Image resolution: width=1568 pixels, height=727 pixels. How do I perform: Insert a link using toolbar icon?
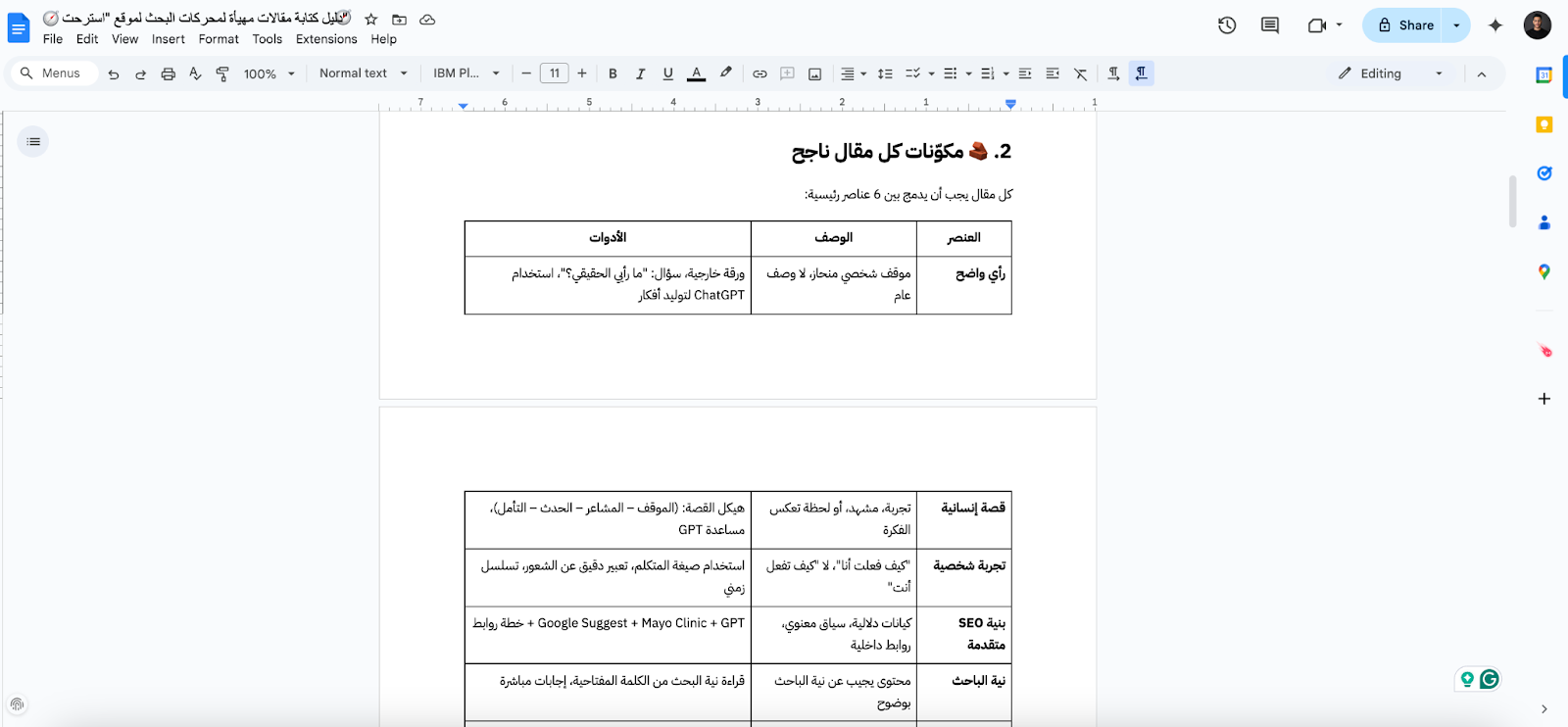[759, 73]
